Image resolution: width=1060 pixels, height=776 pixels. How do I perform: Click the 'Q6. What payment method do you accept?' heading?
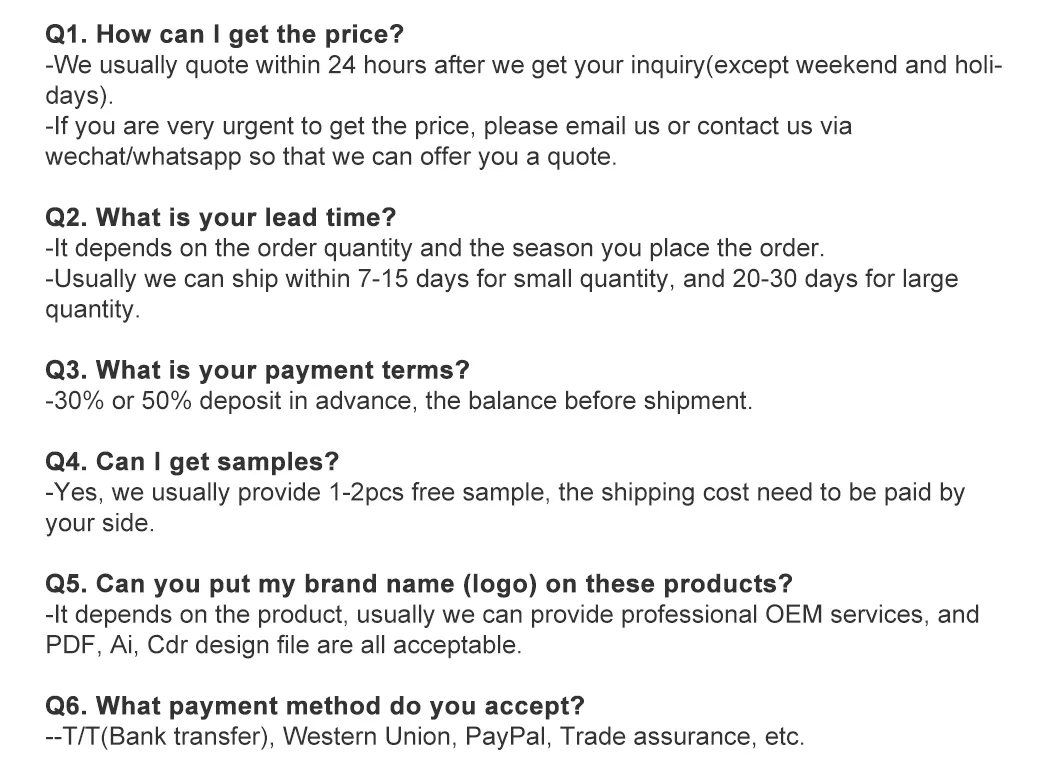coord(315,706)
